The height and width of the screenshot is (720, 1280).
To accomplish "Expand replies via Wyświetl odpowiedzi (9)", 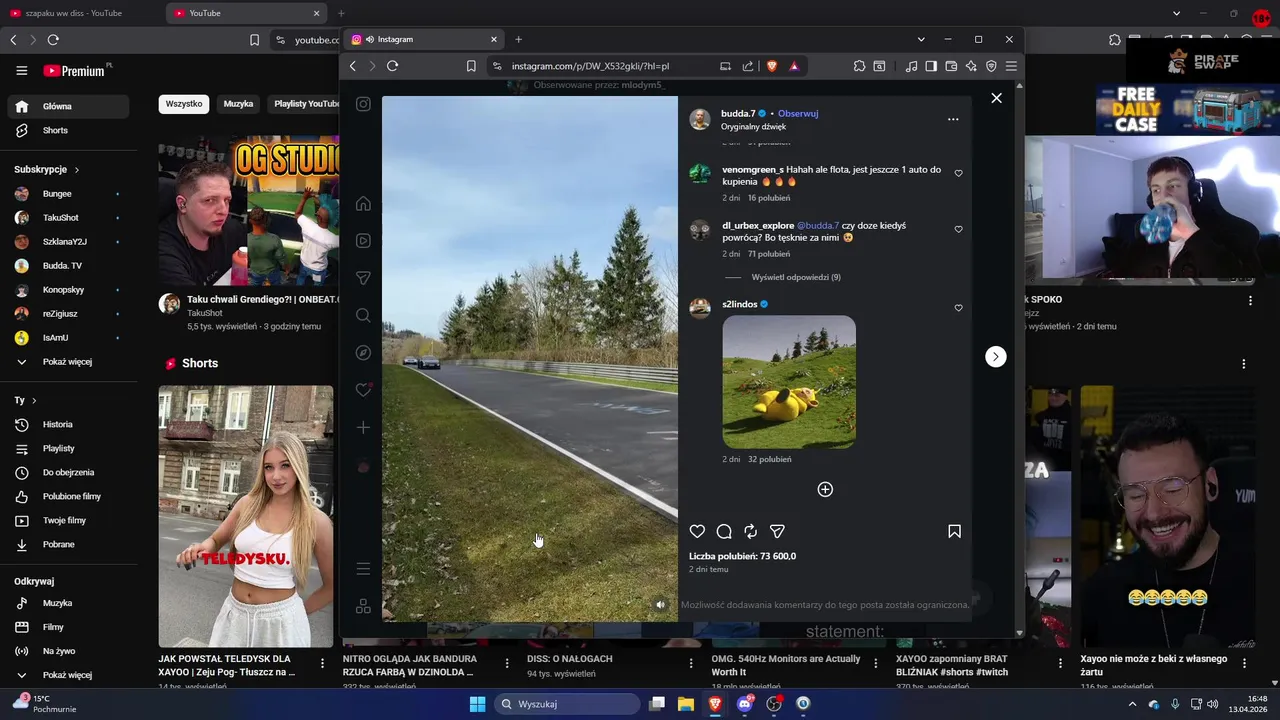I will tap(796, 277).
